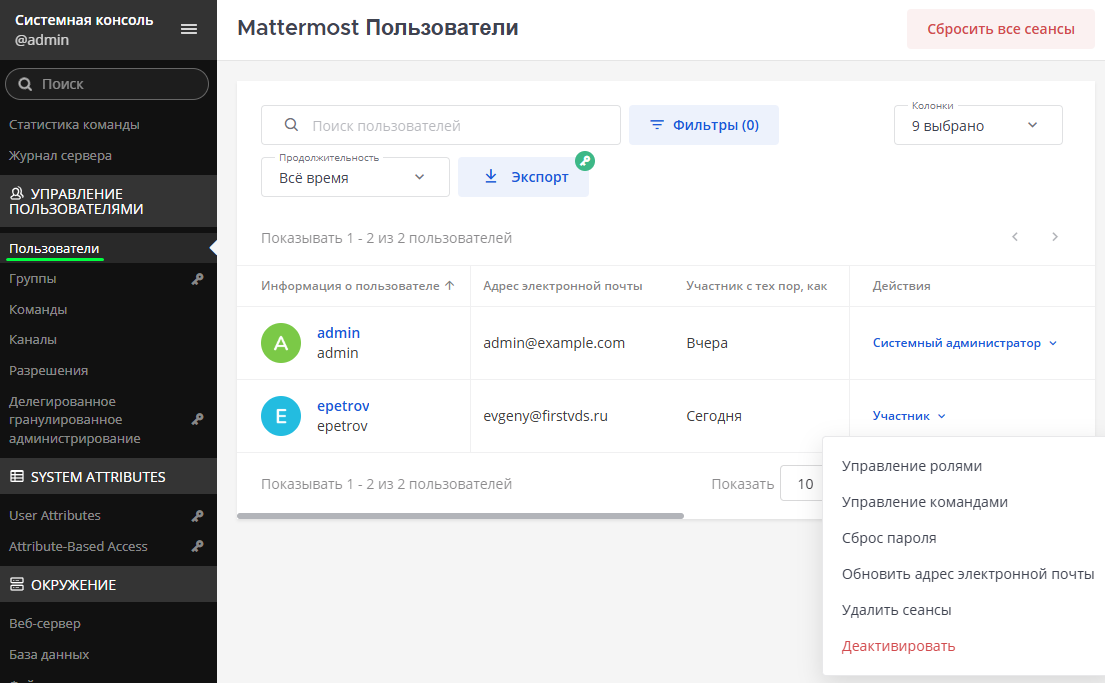Collapse the Участник actions dropdown for epetrov
The height and width of the screenshot is (683, 1105).
(x=909, y=416)
